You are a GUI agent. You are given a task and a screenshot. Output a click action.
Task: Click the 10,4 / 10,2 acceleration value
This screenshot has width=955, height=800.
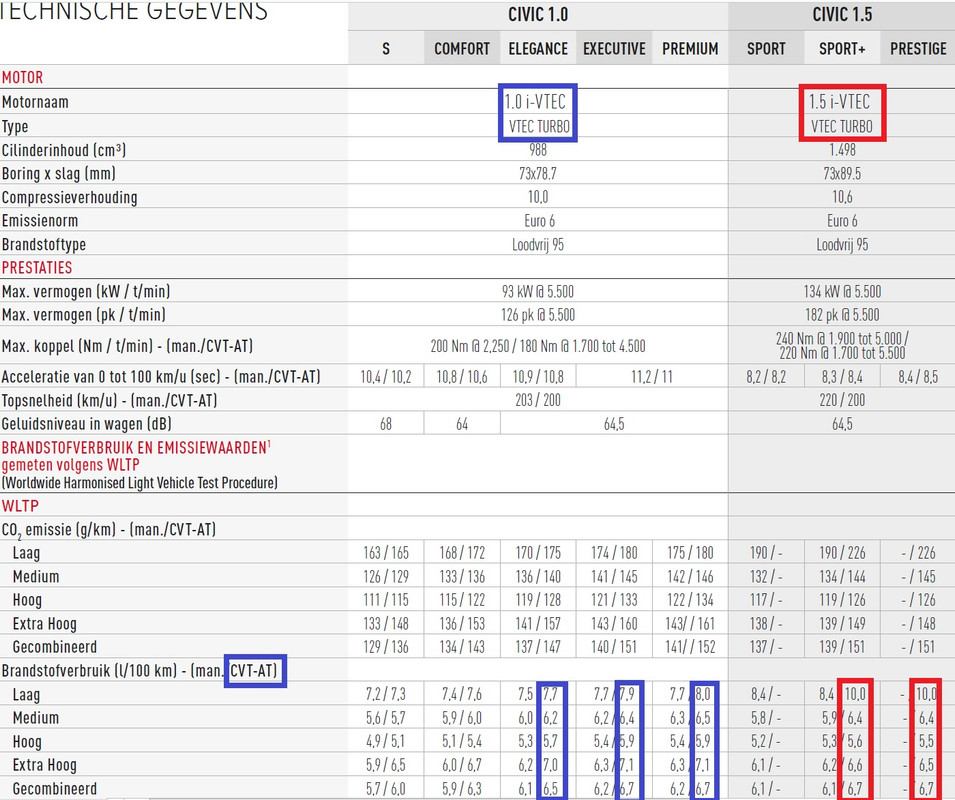[x=386, y=377]
